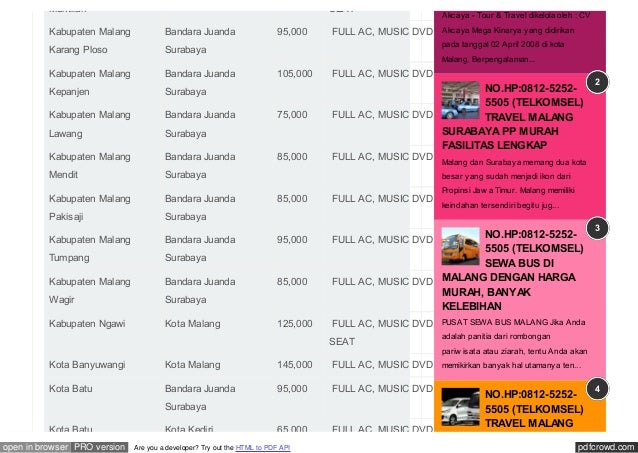The image size is (638, 453).
Task: Click the 'PRO version' button
Action: [99, 447]
